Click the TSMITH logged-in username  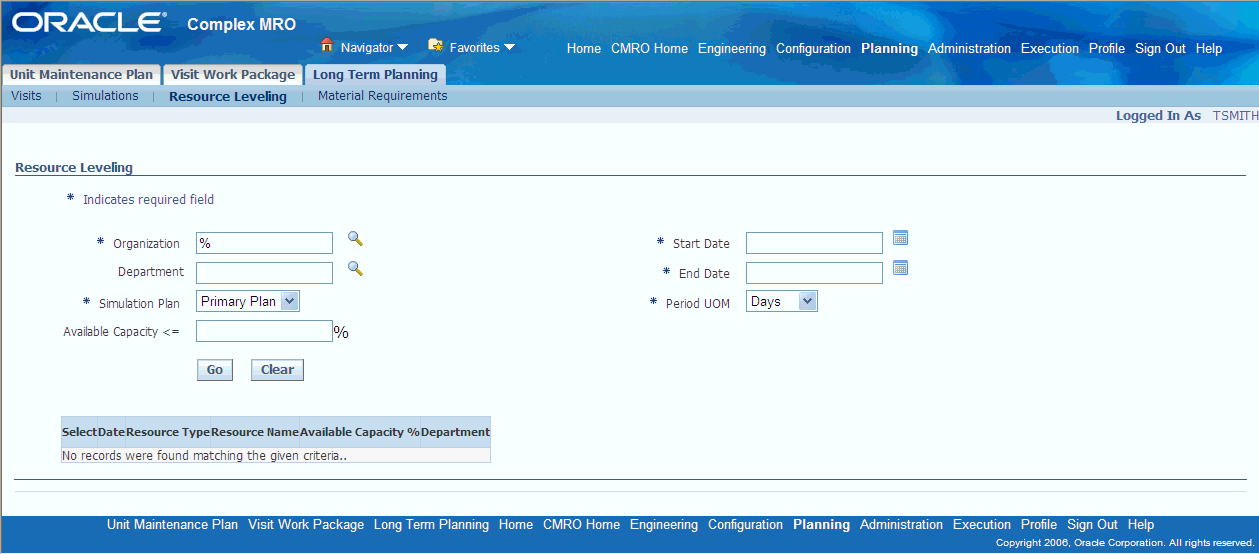(x=1235, y=116)
